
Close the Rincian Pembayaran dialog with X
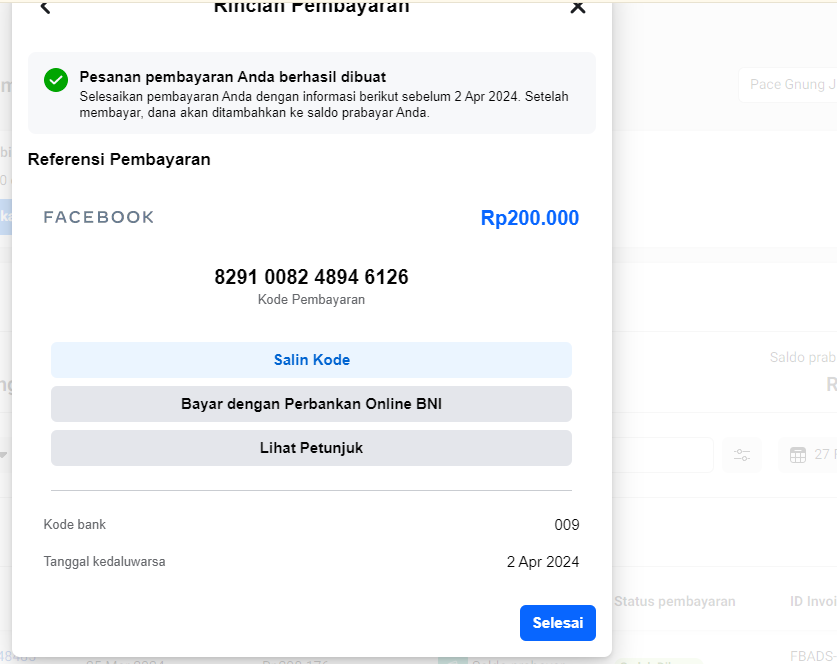click(577, 8)
